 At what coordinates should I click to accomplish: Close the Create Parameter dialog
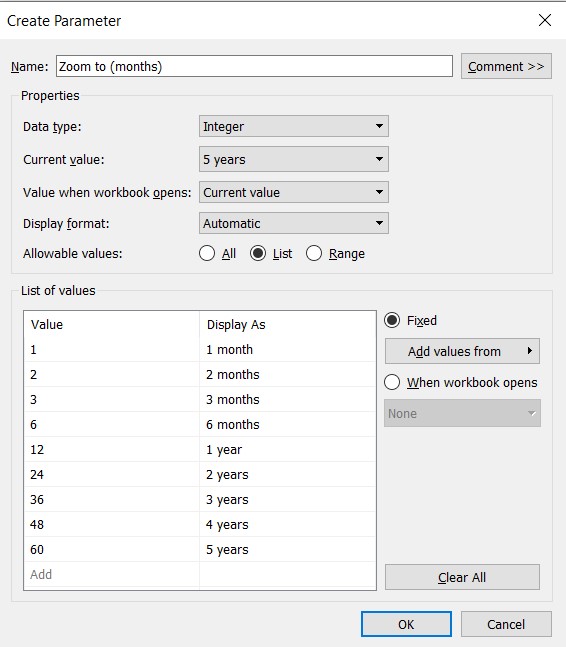click(545, 20)
